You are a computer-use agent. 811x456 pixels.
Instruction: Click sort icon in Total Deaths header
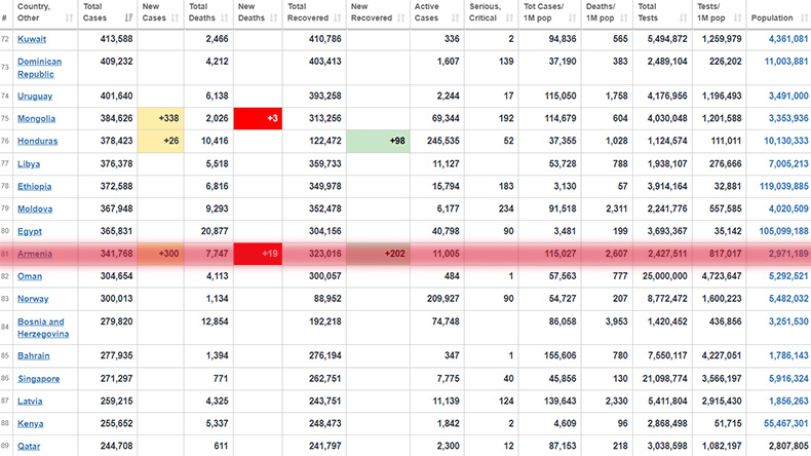coord(224,18)
